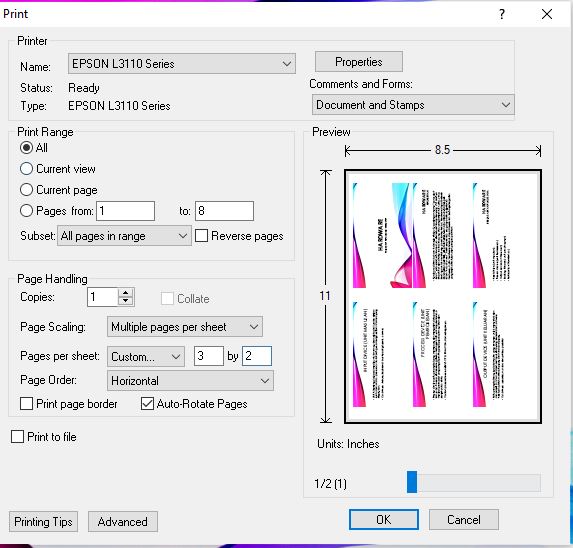The width and height of the screenshot is (573, 548).
Task: Select the Pages from radio button
Action: point(26,211)
